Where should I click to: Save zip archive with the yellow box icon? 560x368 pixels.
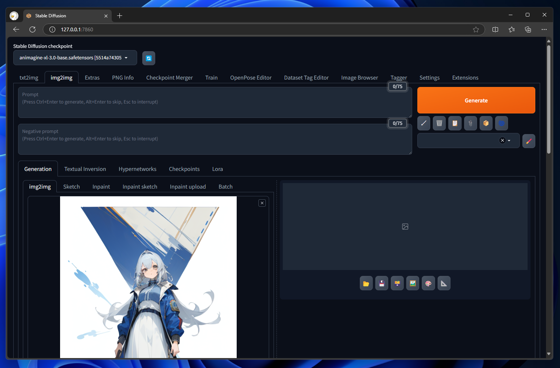[397, 283]
